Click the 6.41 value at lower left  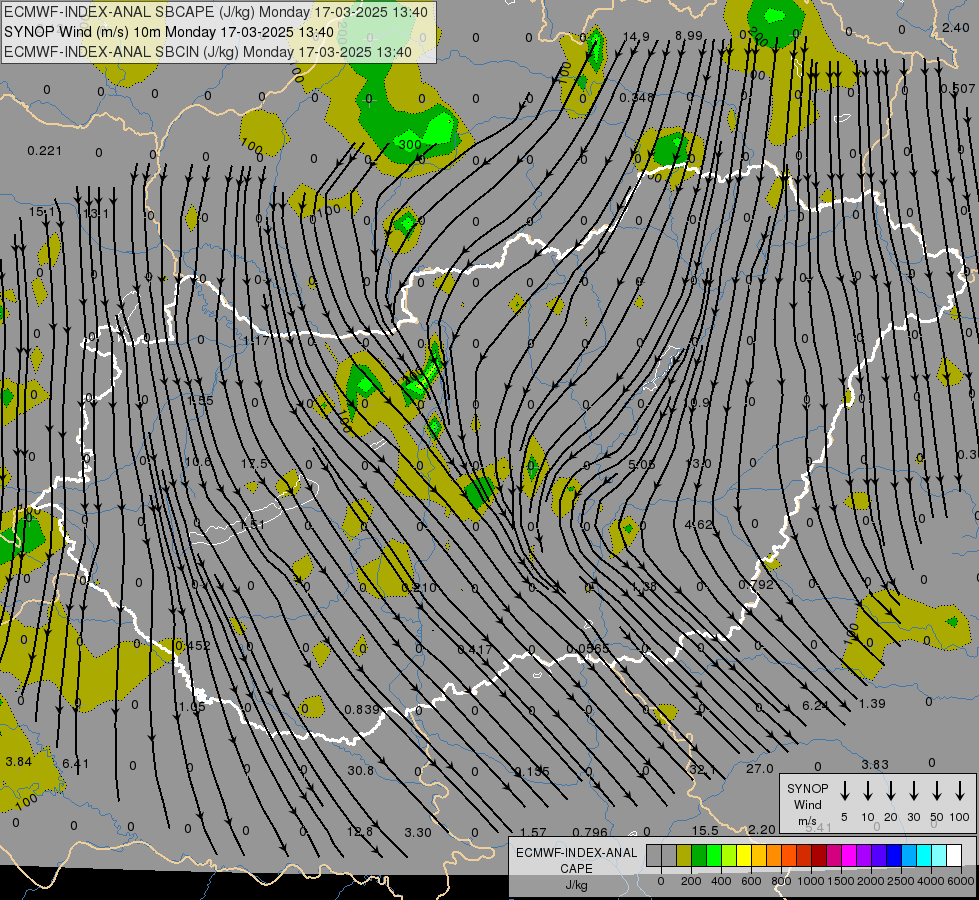pos(76,763)
